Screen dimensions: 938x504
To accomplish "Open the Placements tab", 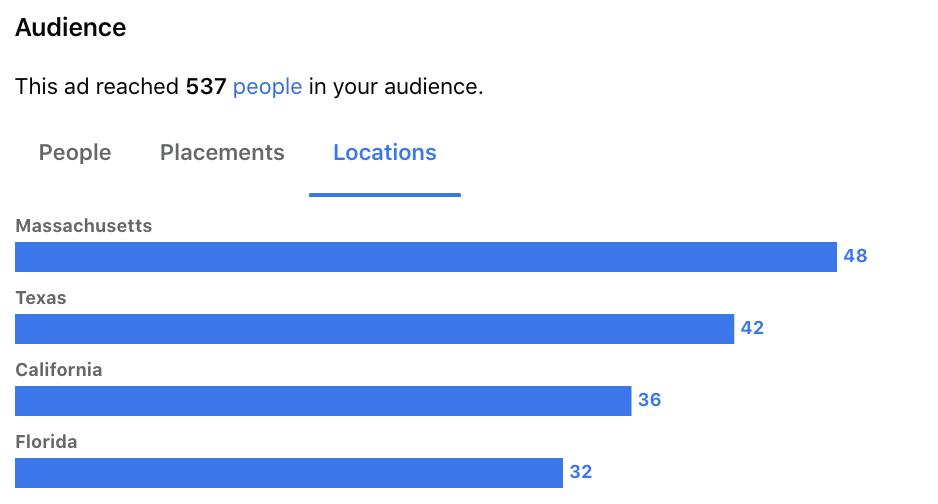I will 222,152.
